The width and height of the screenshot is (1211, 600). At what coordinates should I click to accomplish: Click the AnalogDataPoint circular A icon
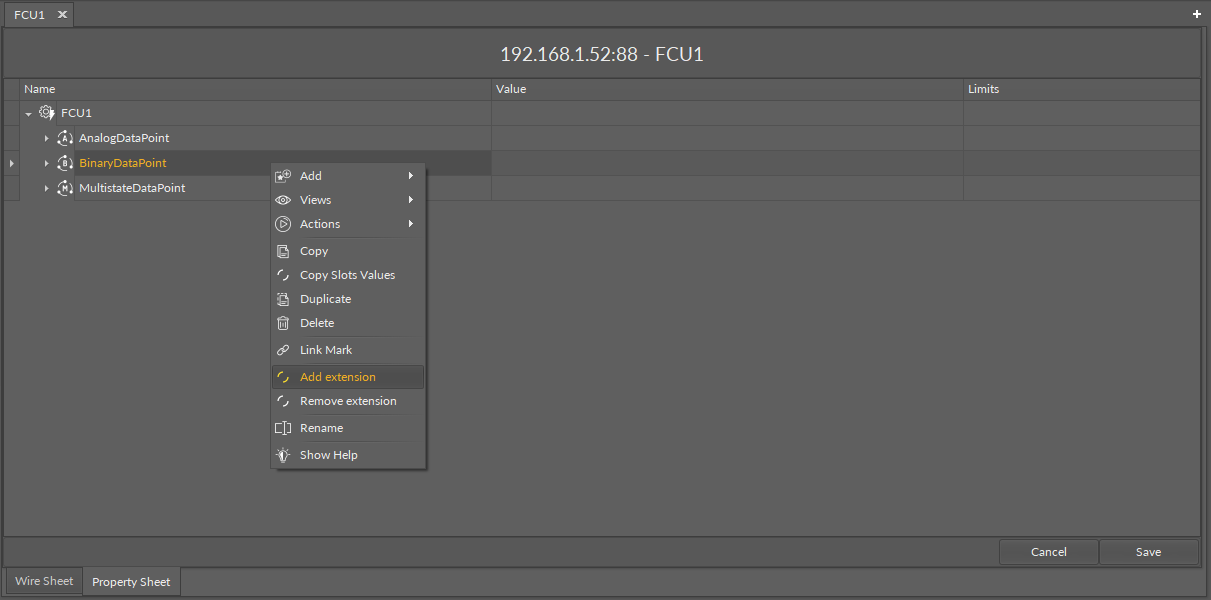[65, 138]
